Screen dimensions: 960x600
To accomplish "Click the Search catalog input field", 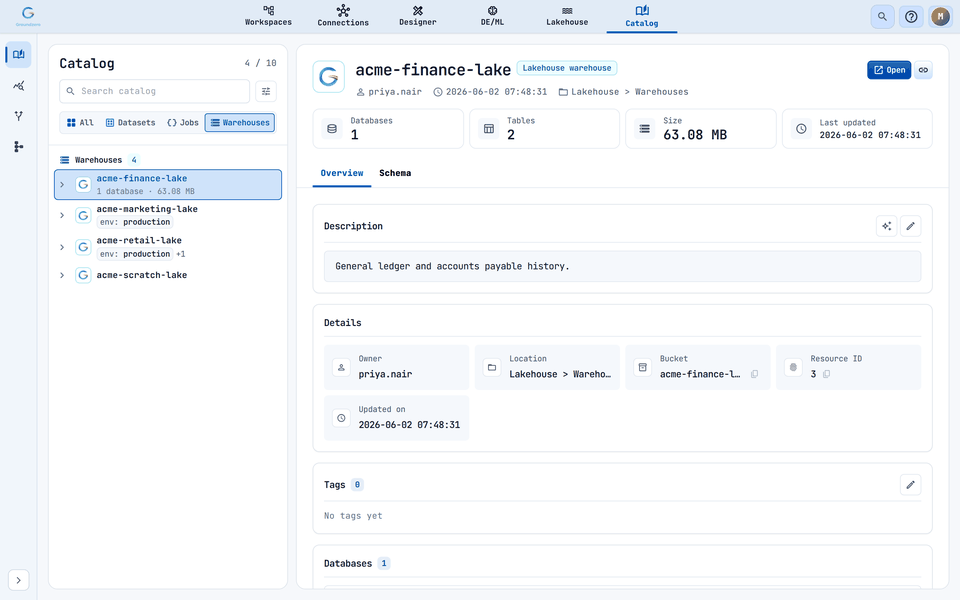I will [x=154, y=91].
